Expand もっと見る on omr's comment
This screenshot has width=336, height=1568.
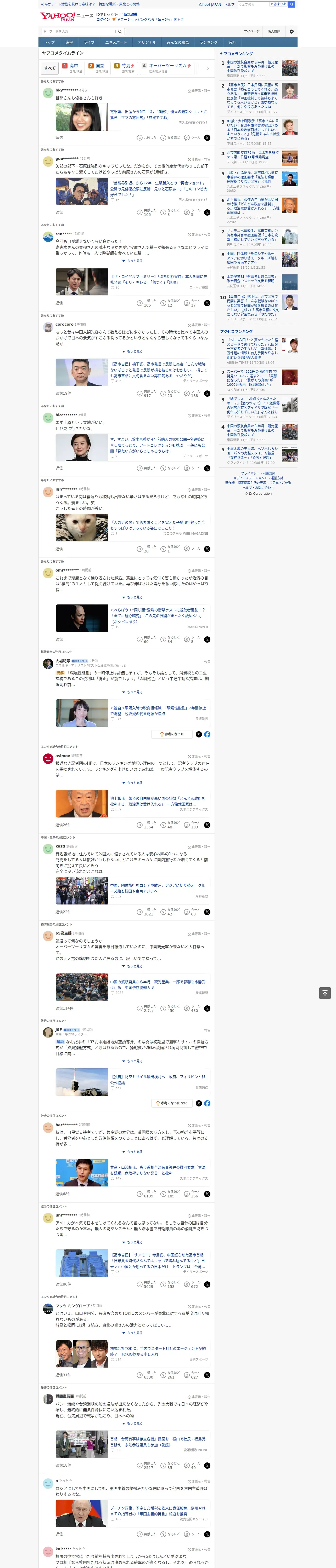click(132, 597)
